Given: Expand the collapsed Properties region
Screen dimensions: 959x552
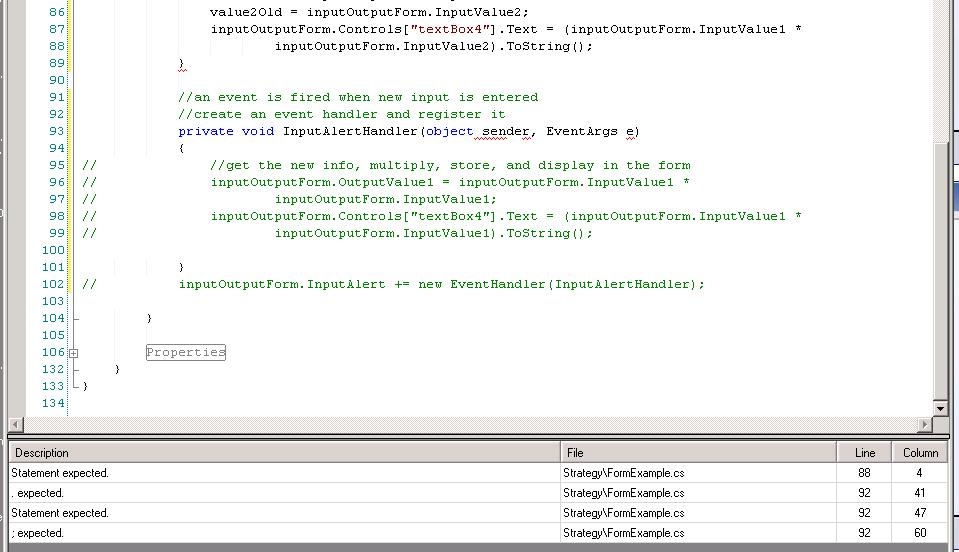Looking at the screenshot, I should tap(73, 353).
